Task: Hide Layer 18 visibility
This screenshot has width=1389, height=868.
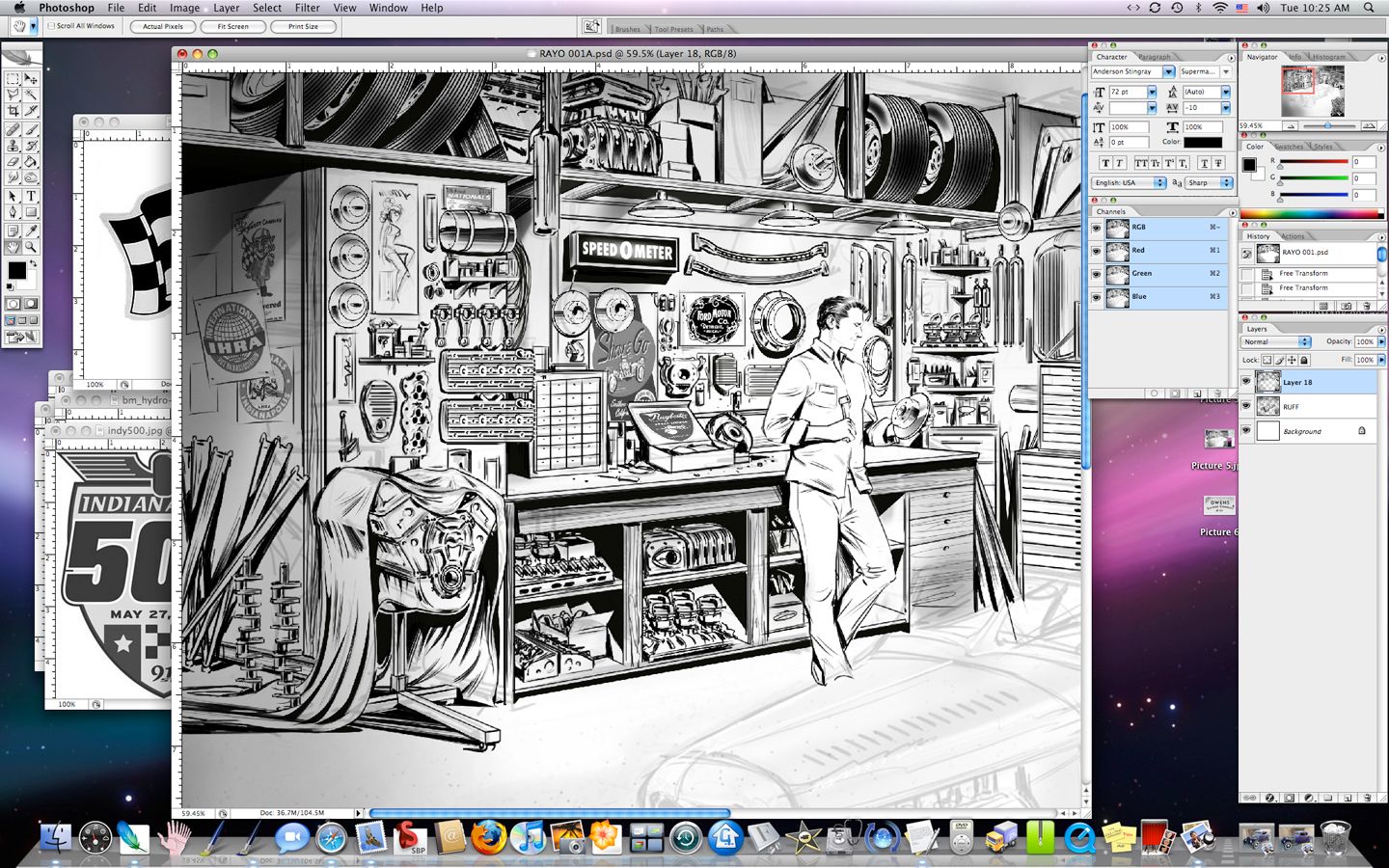Action: click(x=1246, y=382)
